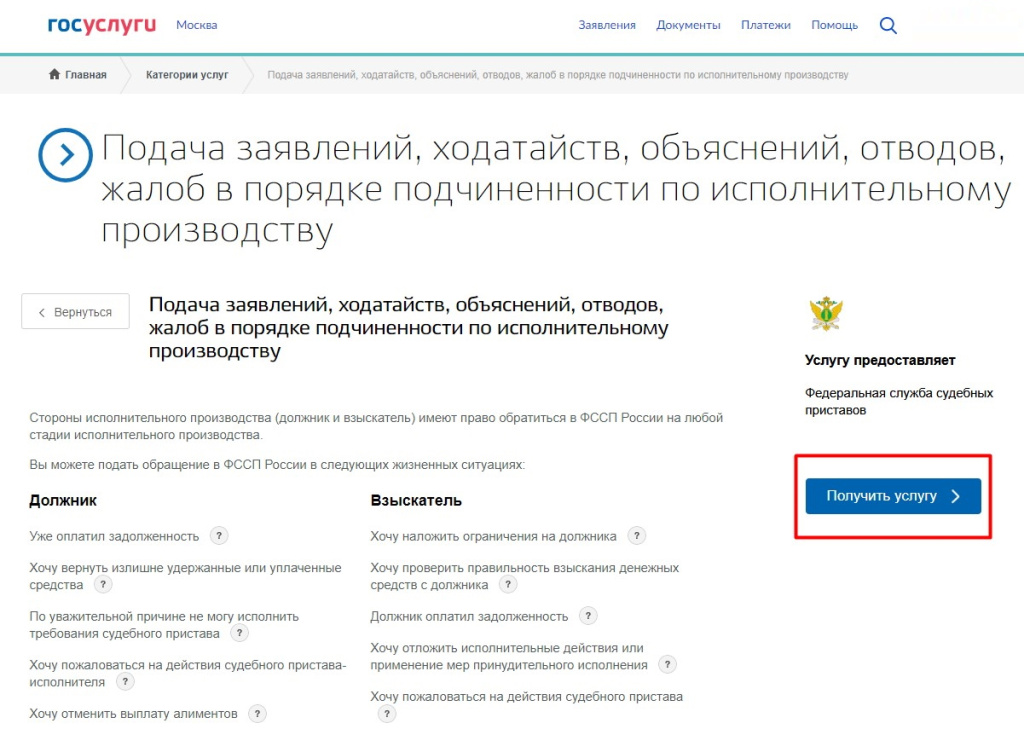Open the Платежи section
The width and height of the screenshot is (1024, 729).
(766, 25)
